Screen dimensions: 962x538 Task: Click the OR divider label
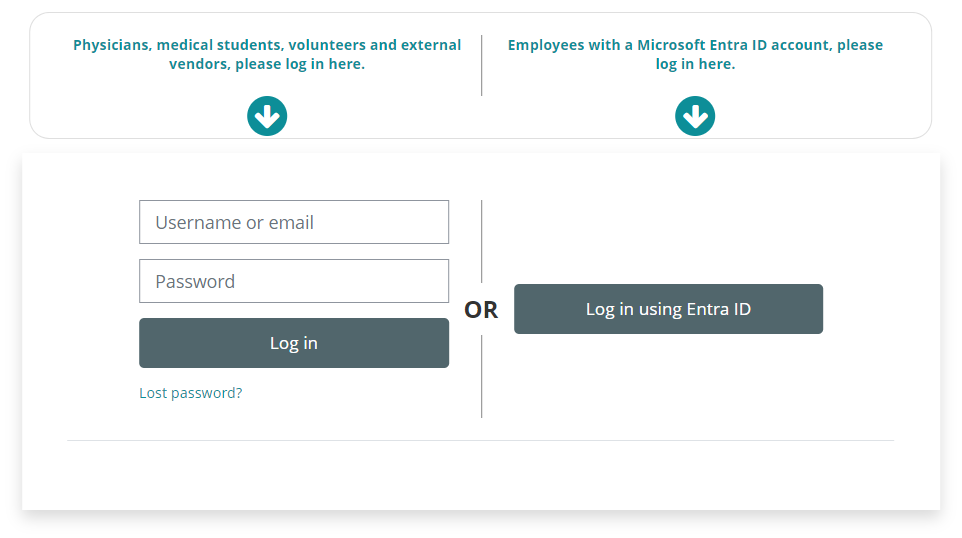(x=481, y=310)
